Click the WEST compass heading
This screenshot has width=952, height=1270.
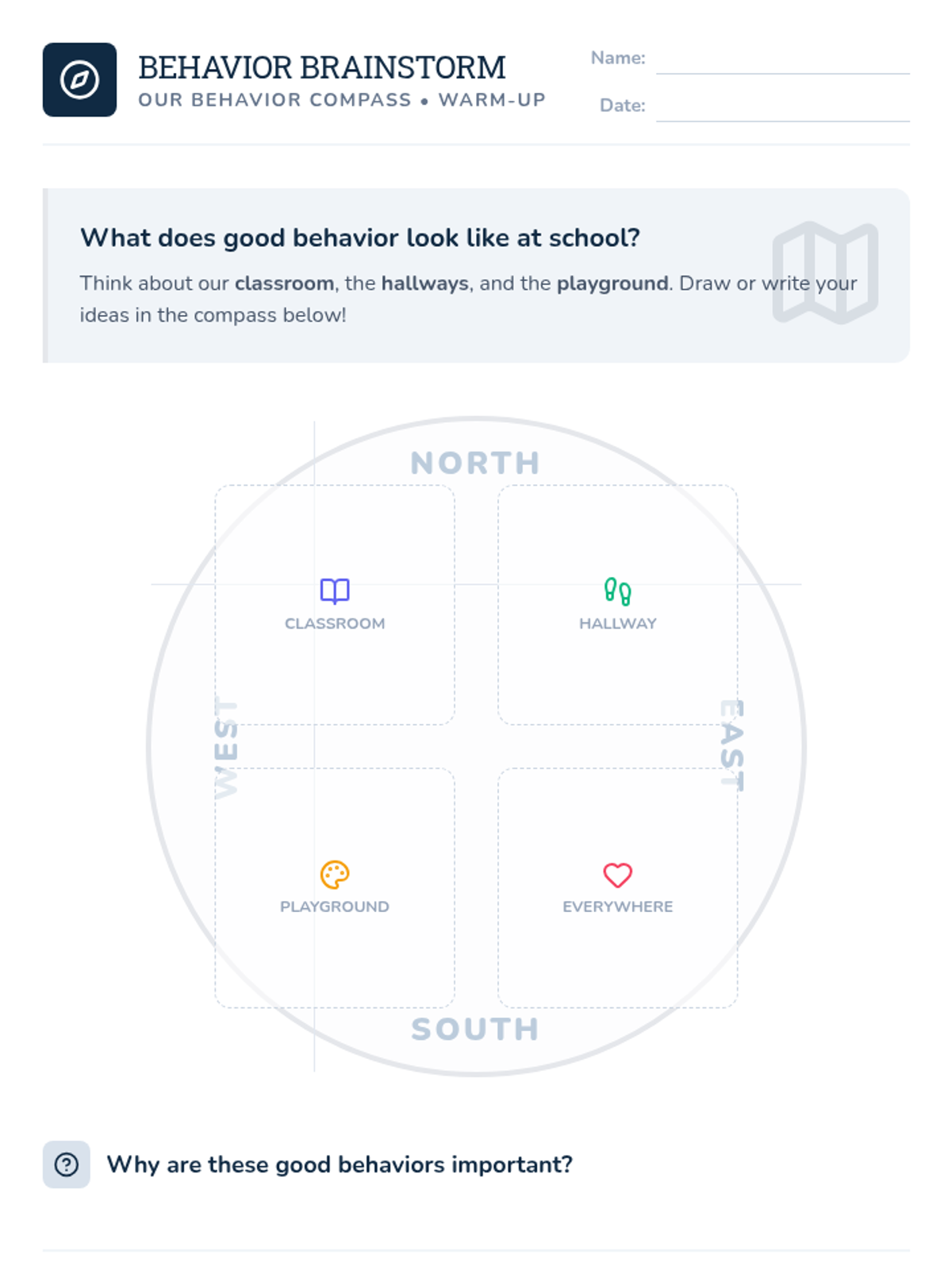(x=226, y=748)
